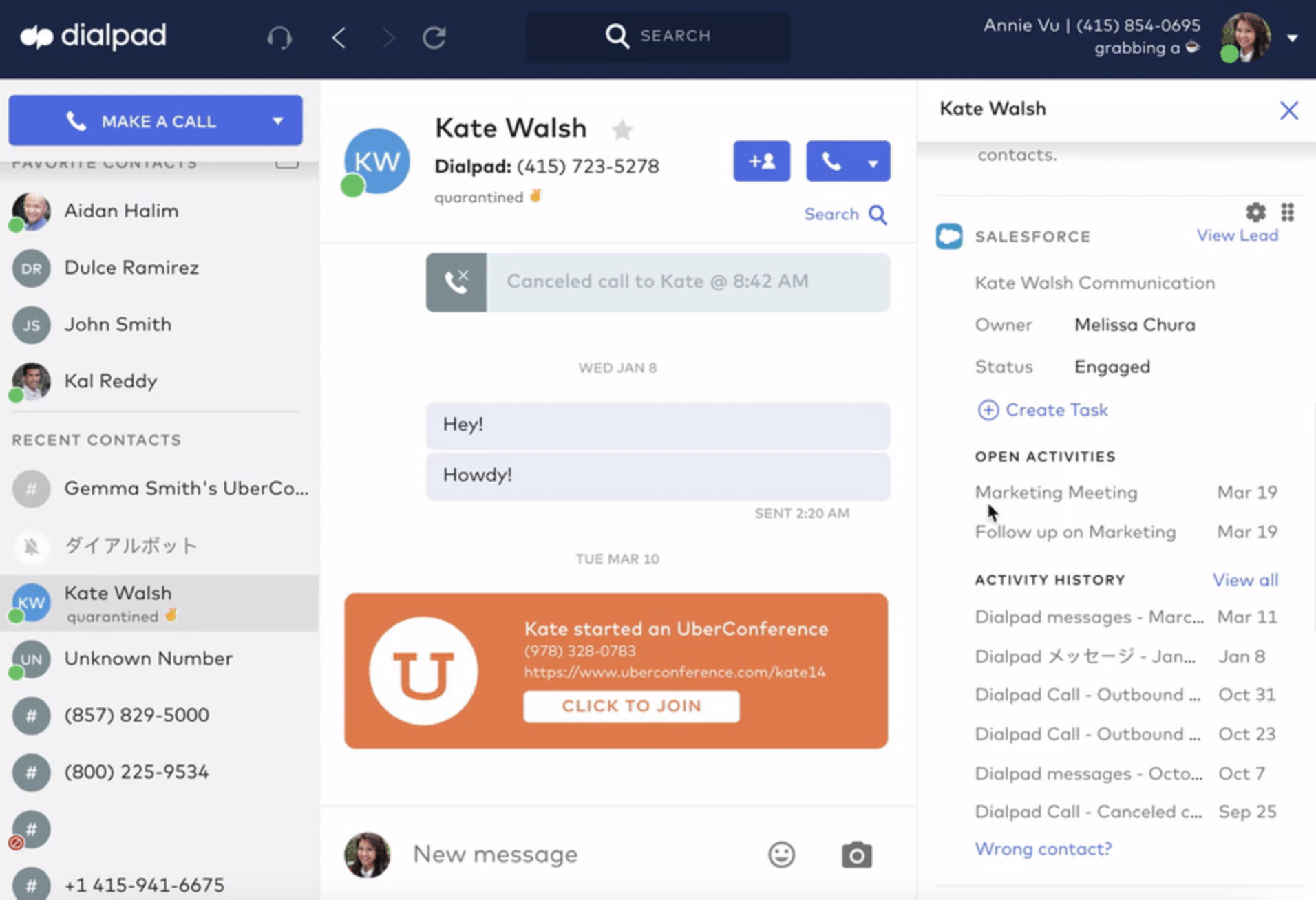1316x900 pixels.
Task: Click 'Canceled call to Kate @ 8:42 AM'
Action: click(x=657, y=281)
